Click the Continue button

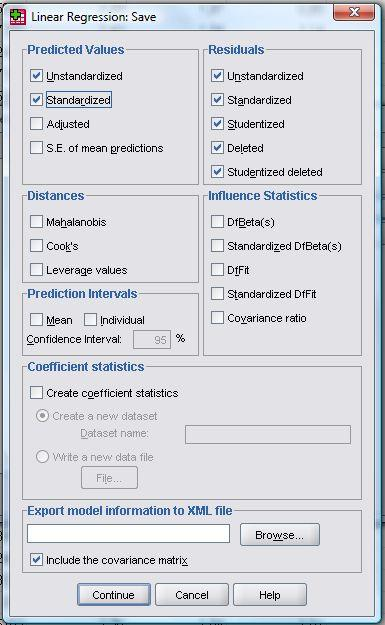pos(114,595)
